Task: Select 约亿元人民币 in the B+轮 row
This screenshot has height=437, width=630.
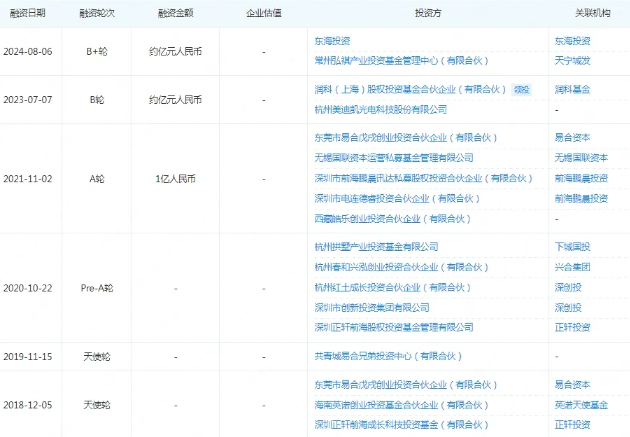Action: tap(176, 52)
